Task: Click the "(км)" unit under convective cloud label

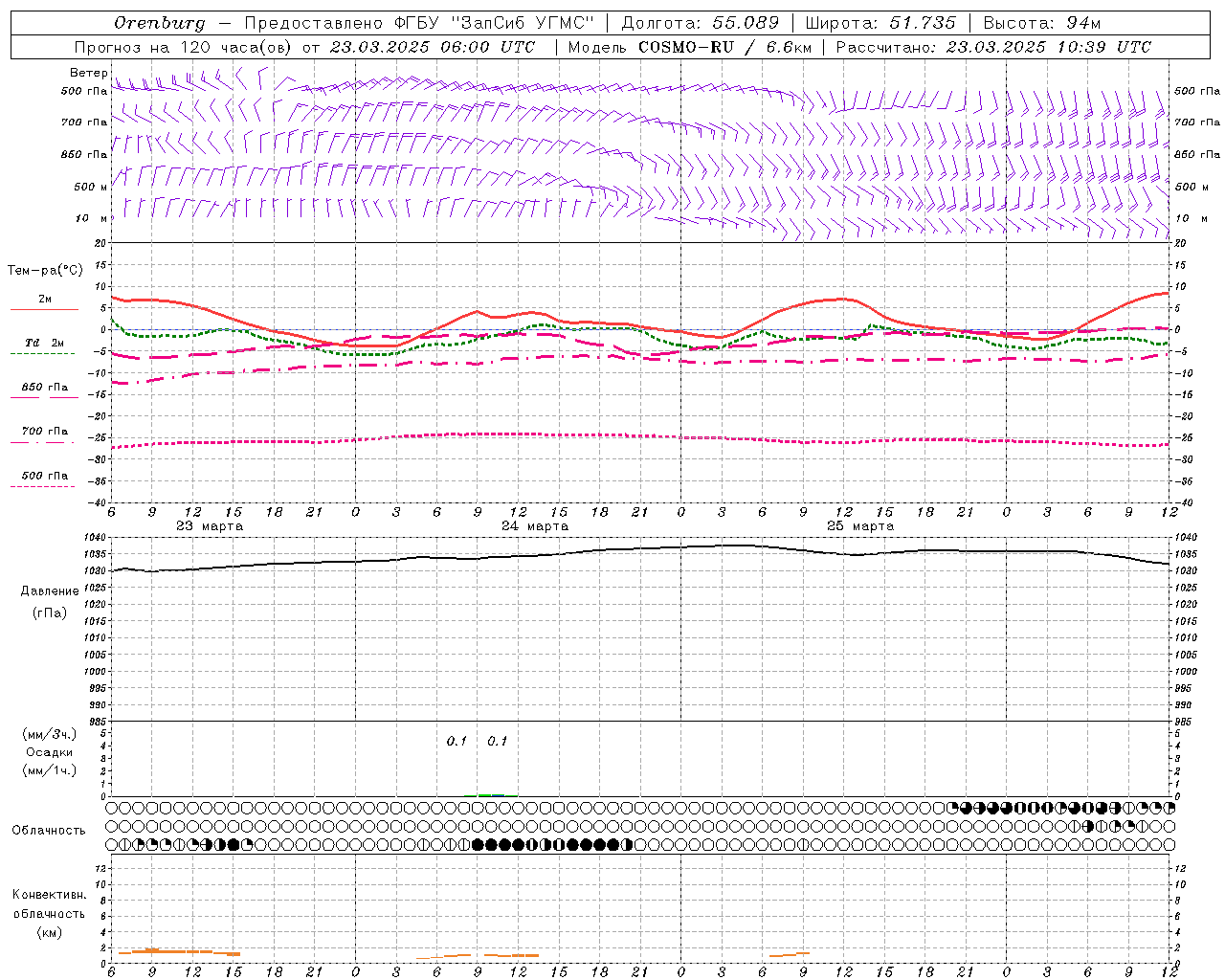Action: point(50,932)
